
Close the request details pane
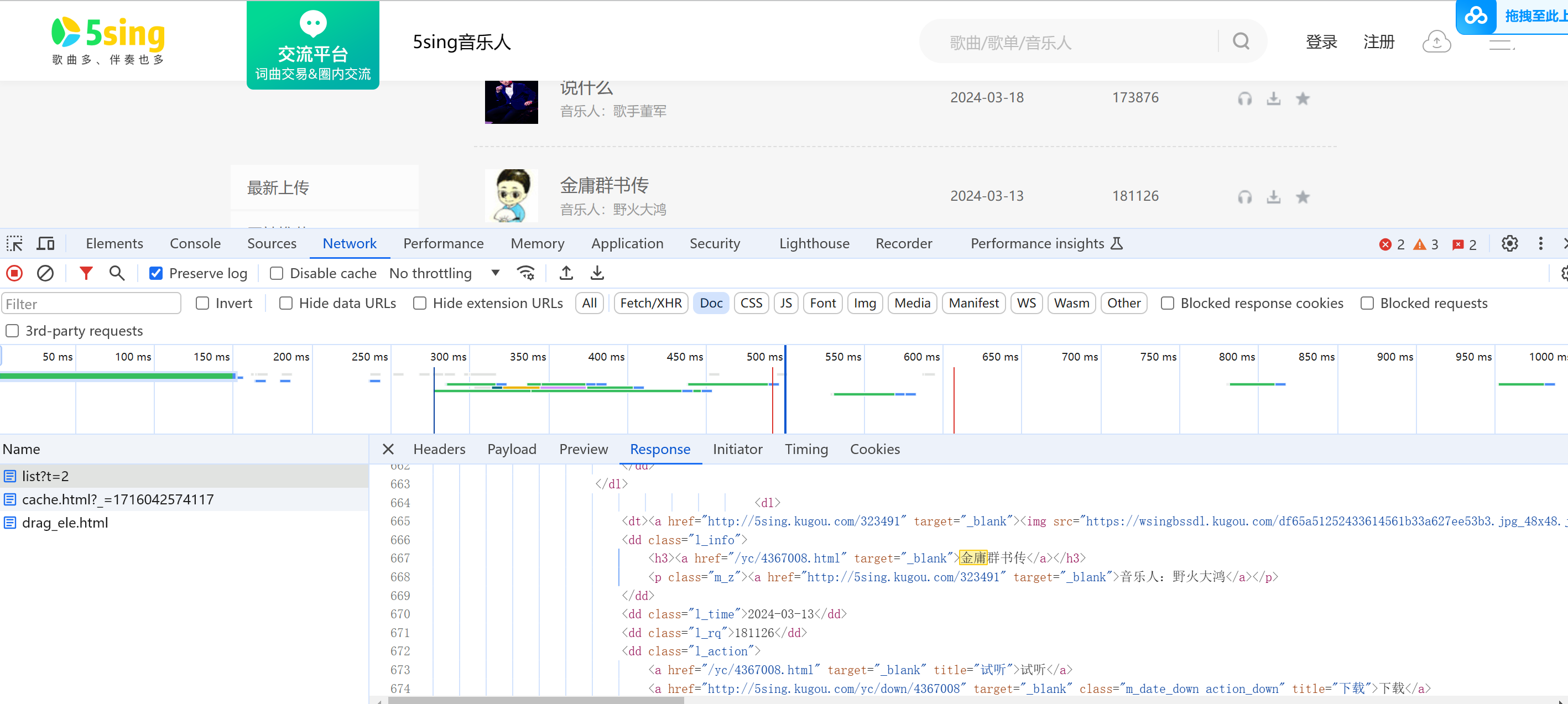[388, 449]
